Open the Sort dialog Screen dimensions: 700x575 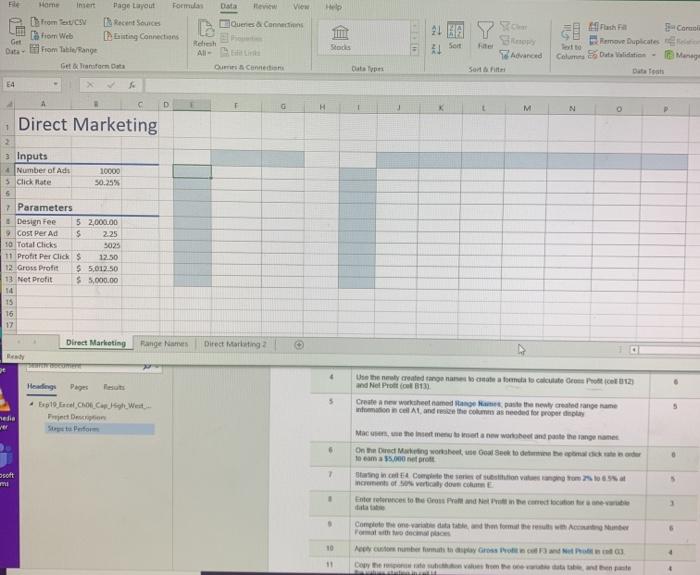[x=455, y=35]
